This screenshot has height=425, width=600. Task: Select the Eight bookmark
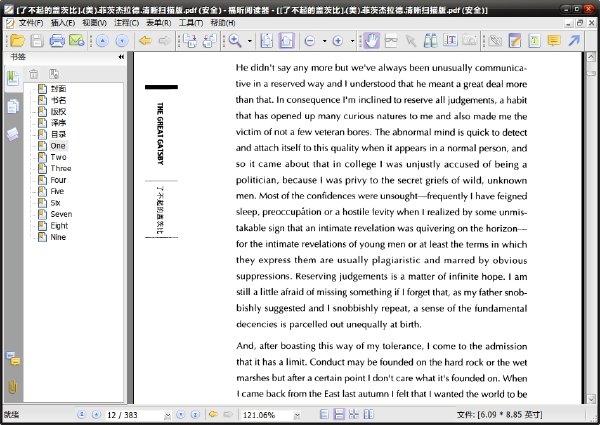(59, 226)
